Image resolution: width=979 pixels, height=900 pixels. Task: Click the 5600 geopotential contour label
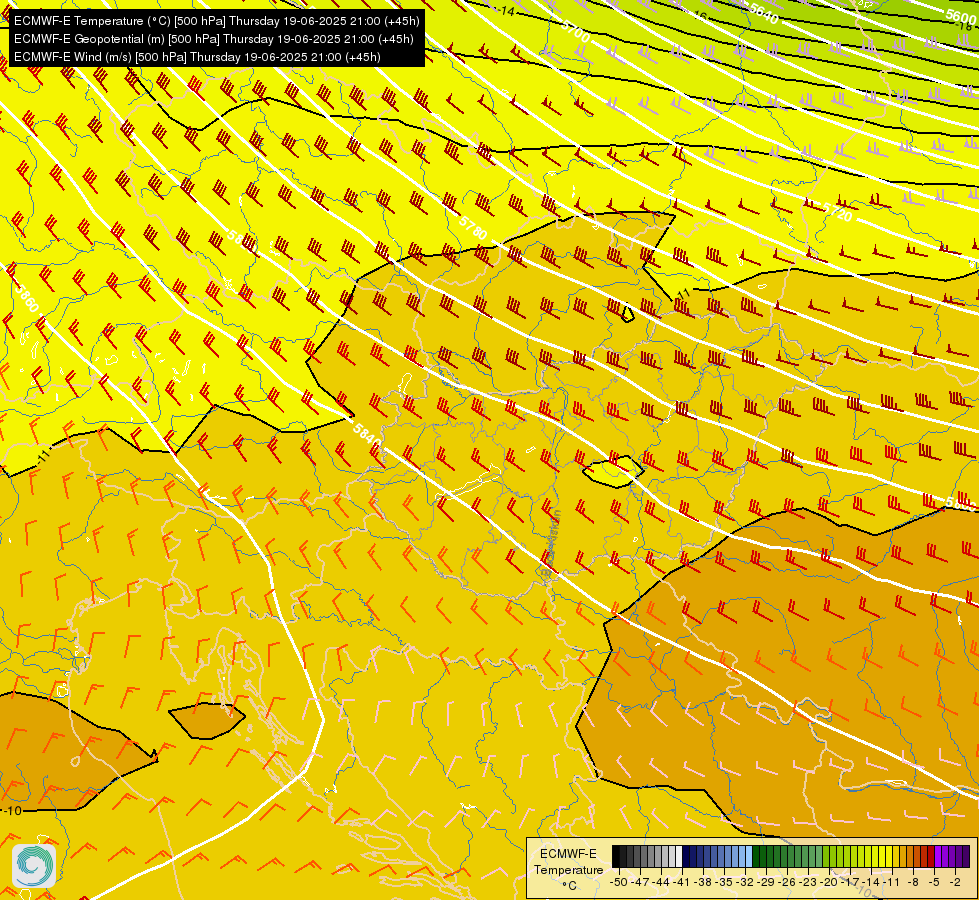pyautogui.click(x=960, y=16)
